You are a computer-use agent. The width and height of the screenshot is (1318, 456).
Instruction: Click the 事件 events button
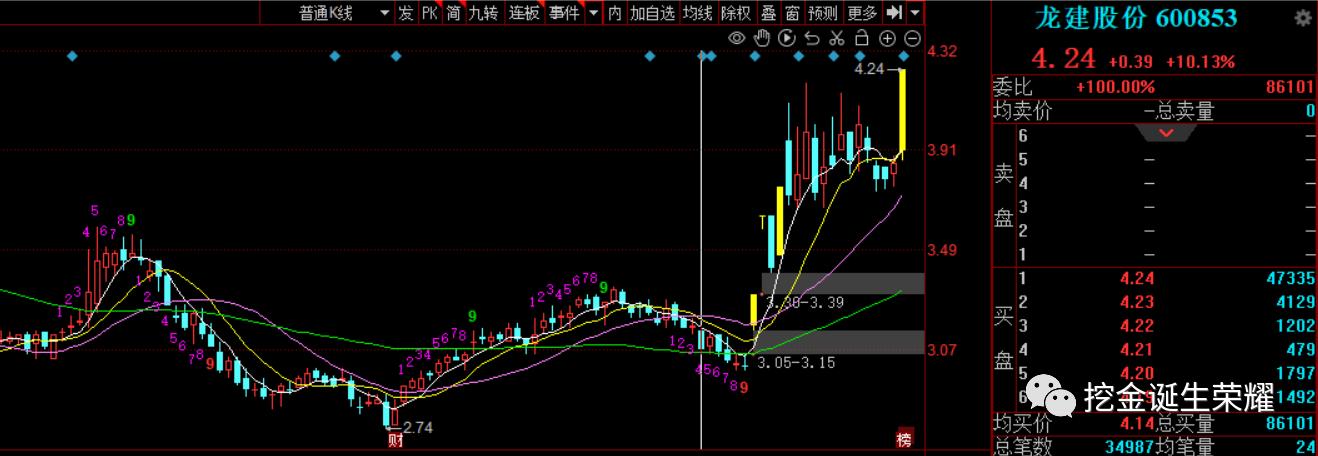[564, 12]
